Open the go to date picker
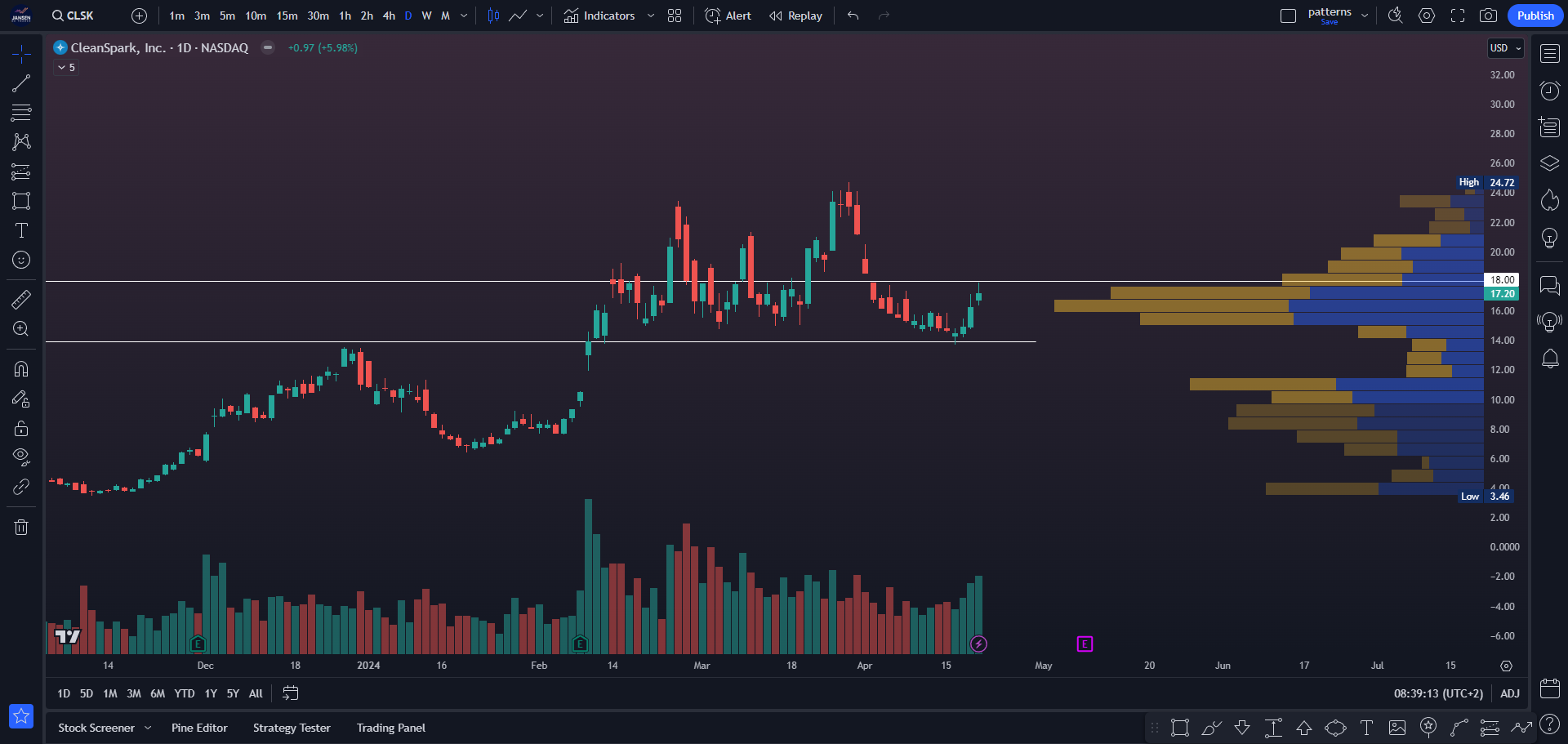This screenshot has height=744, width=1568. pos(291,693)
